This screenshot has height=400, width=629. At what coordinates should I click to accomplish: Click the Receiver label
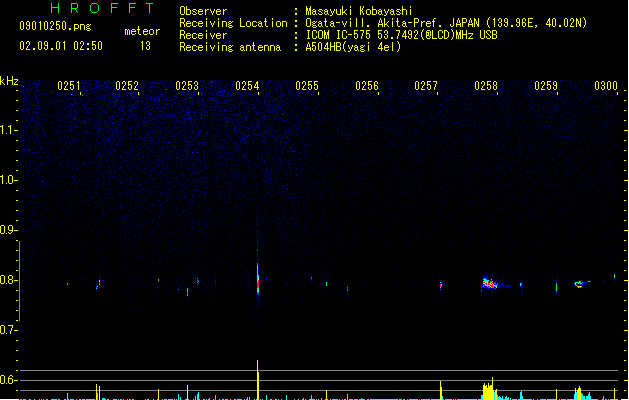(x=203, y=35)
